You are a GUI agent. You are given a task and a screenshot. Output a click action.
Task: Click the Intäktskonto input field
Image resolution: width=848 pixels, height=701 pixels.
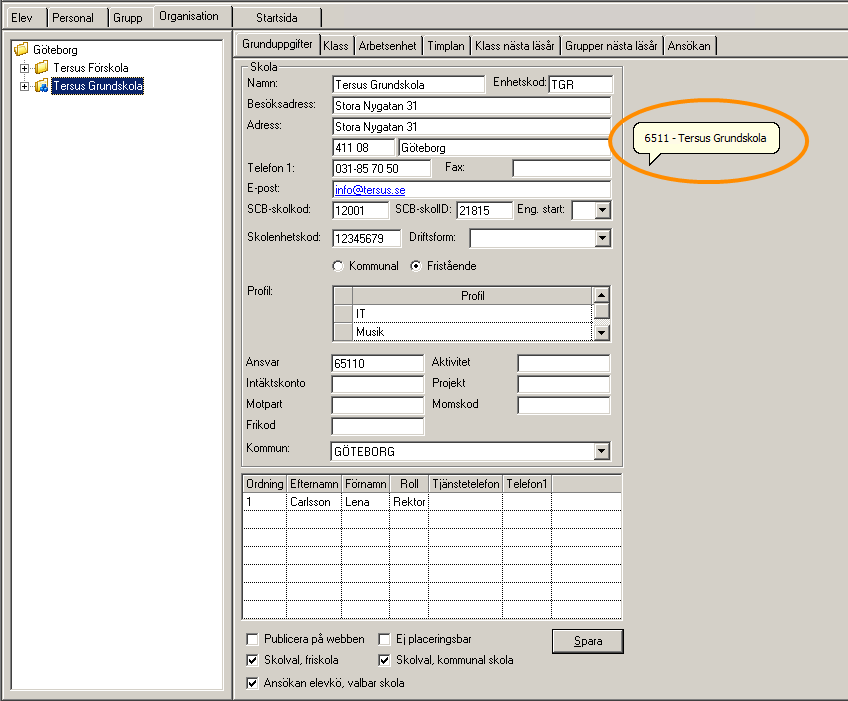[377, 385]
